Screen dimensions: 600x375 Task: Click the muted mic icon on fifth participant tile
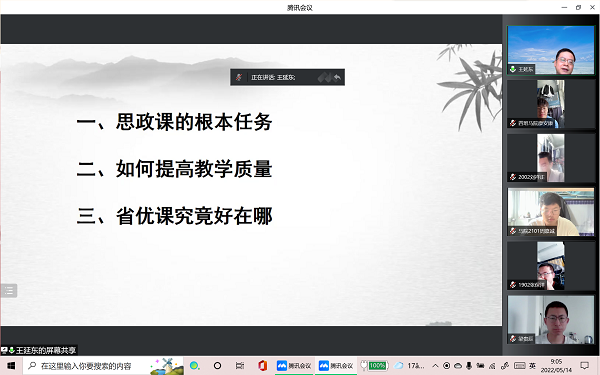[513, 285]
